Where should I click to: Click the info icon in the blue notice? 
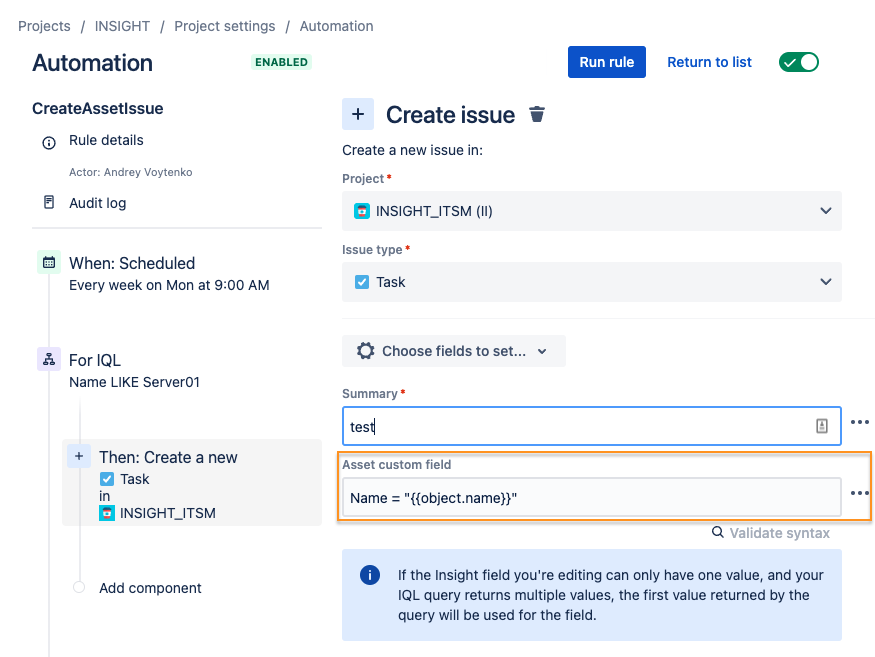tap(370, 574)
